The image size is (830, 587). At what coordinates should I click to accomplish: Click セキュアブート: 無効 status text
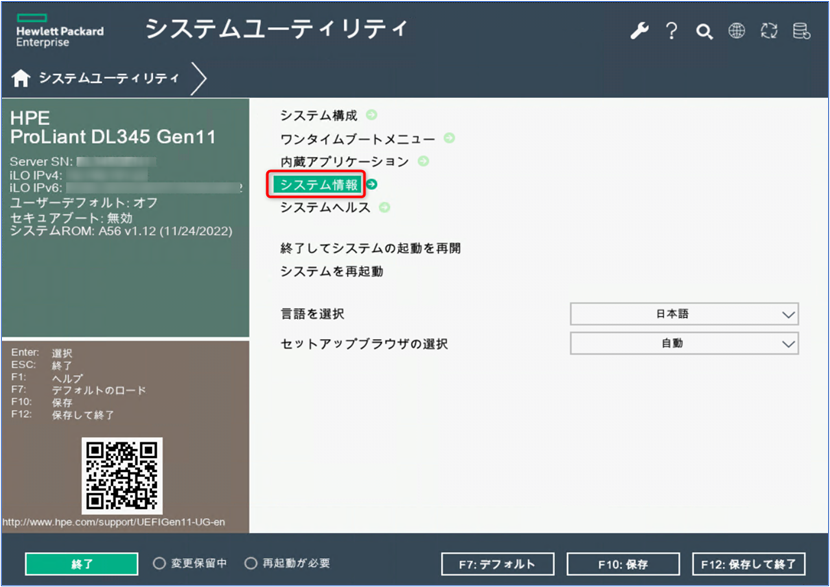(71, 218)
